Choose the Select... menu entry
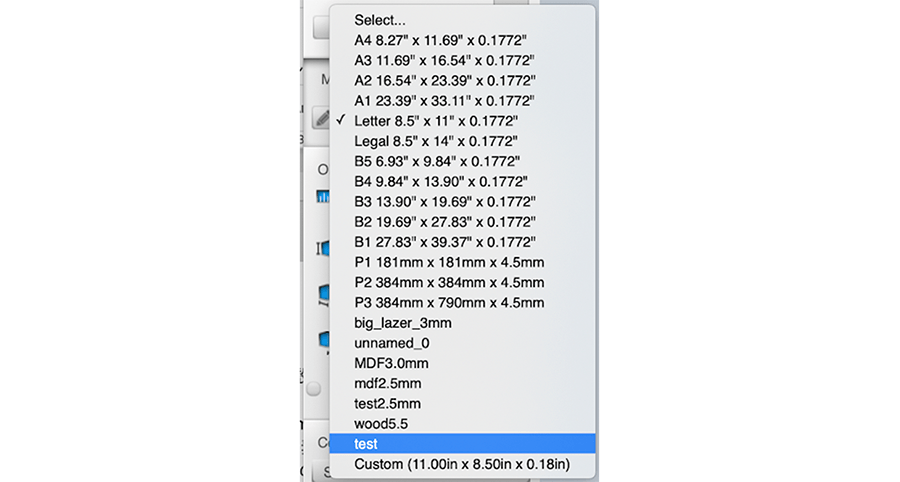This screenshot has height=482, width=900. click(462, 20)
